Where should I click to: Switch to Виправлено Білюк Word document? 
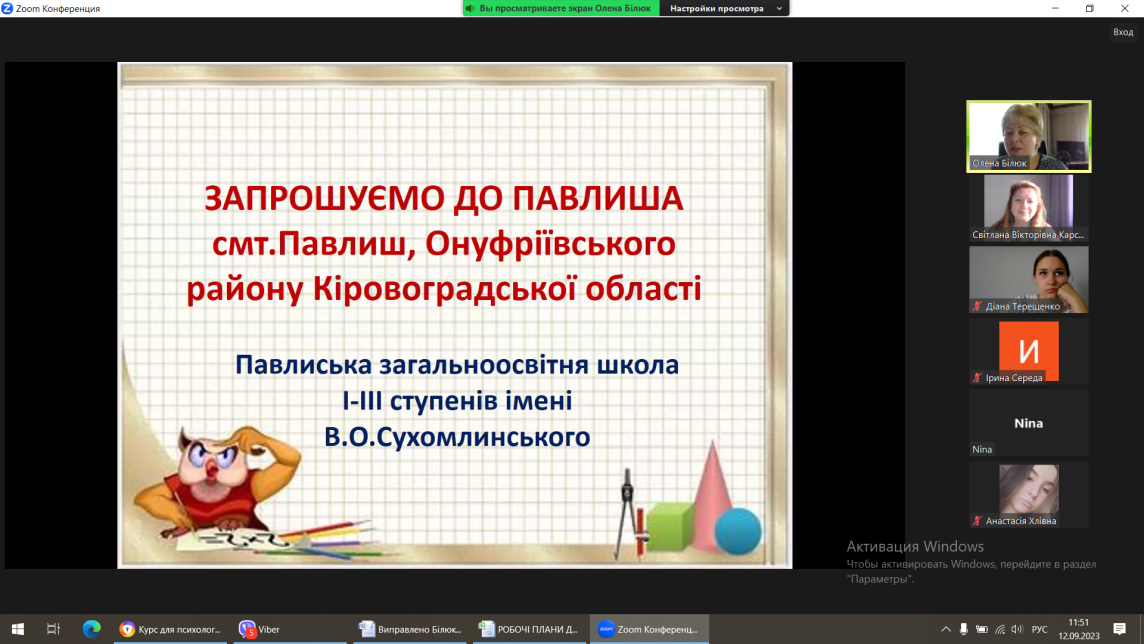coord(412,629)
